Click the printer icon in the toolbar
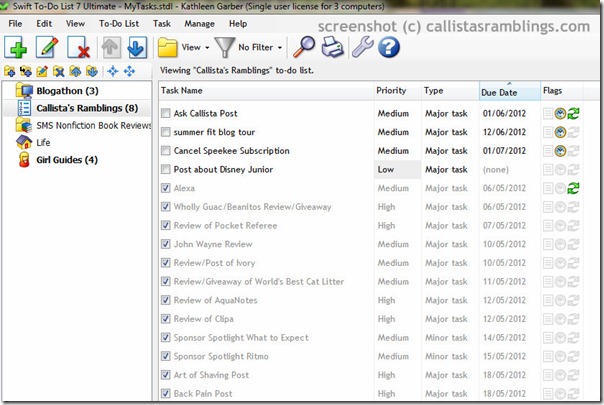The height and width of the screenshot is (405, 604). pos(331,47)
